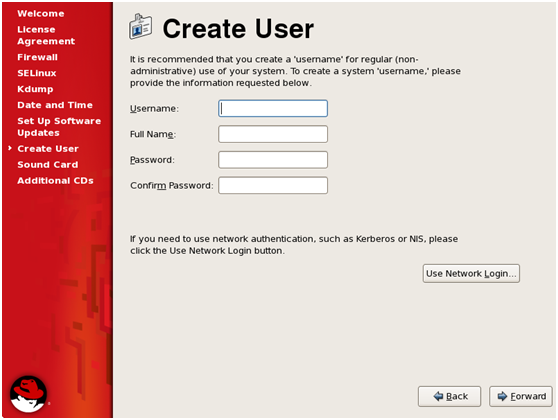
Task: Go Back to previous setup step
Action: tap(449, 396)
